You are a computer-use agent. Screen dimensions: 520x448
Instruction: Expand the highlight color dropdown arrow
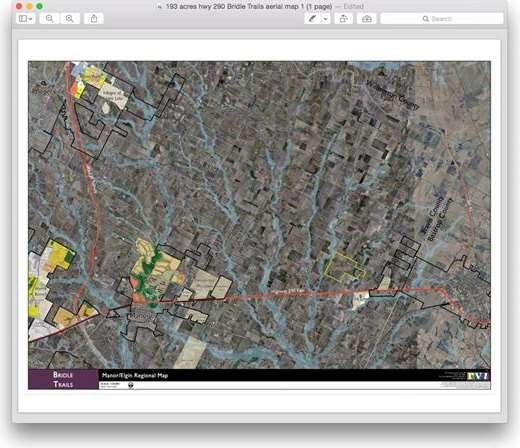325,19
